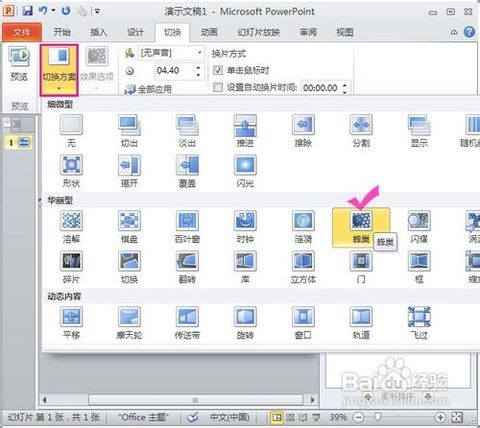Open PowerPoint Help question mark

click(469, 32)
